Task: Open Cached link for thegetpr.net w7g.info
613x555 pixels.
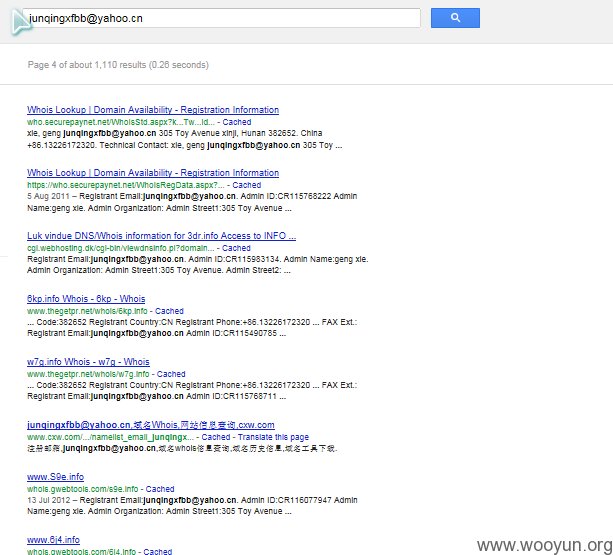Action: 171,374
